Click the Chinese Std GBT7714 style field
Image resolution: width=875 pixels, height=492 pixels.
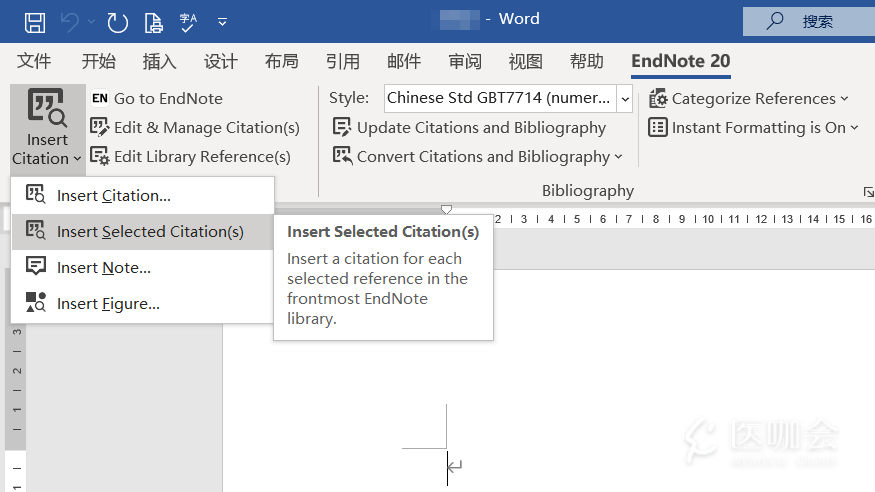500,98
